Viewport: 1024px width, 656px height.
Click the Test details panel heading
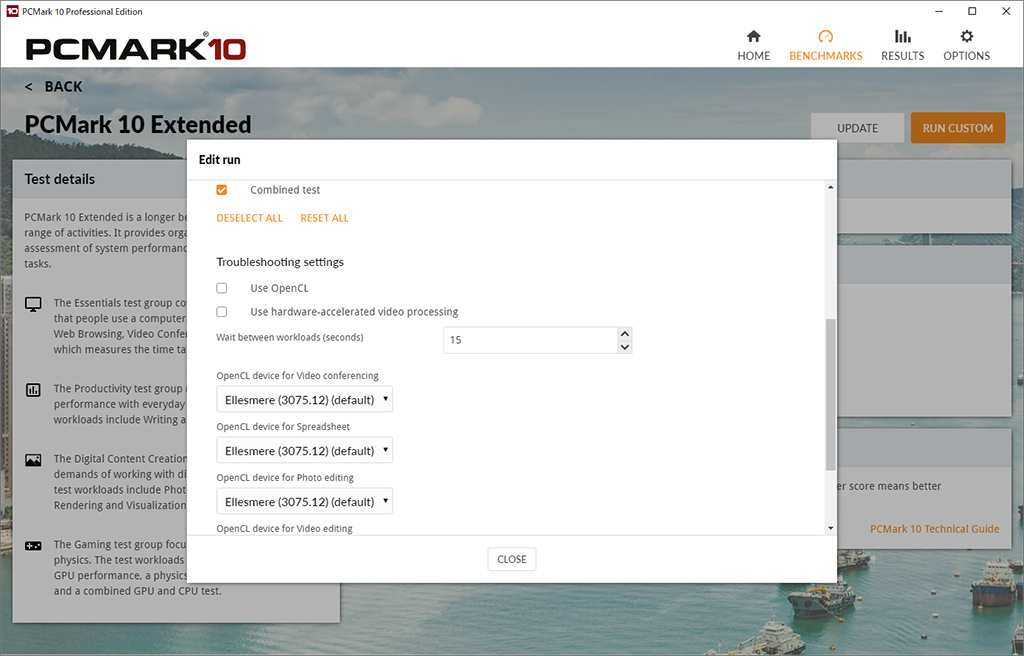[x=59, y=179]
